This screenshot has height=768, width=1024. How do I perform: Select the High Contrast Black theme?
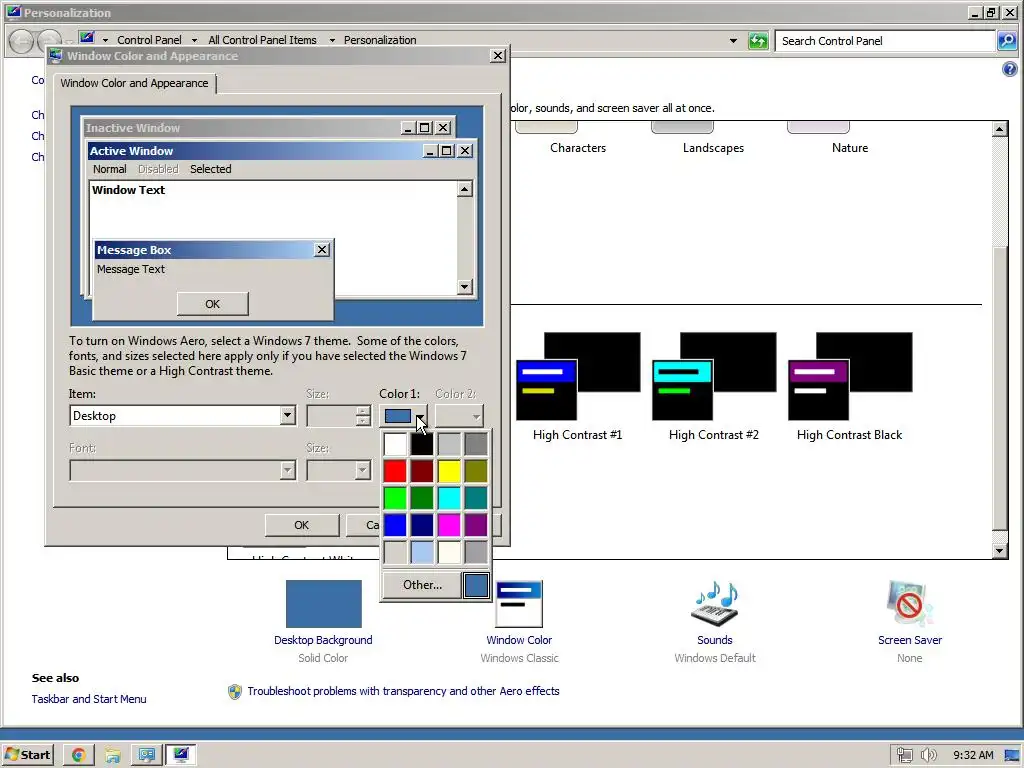click(850, 387)
